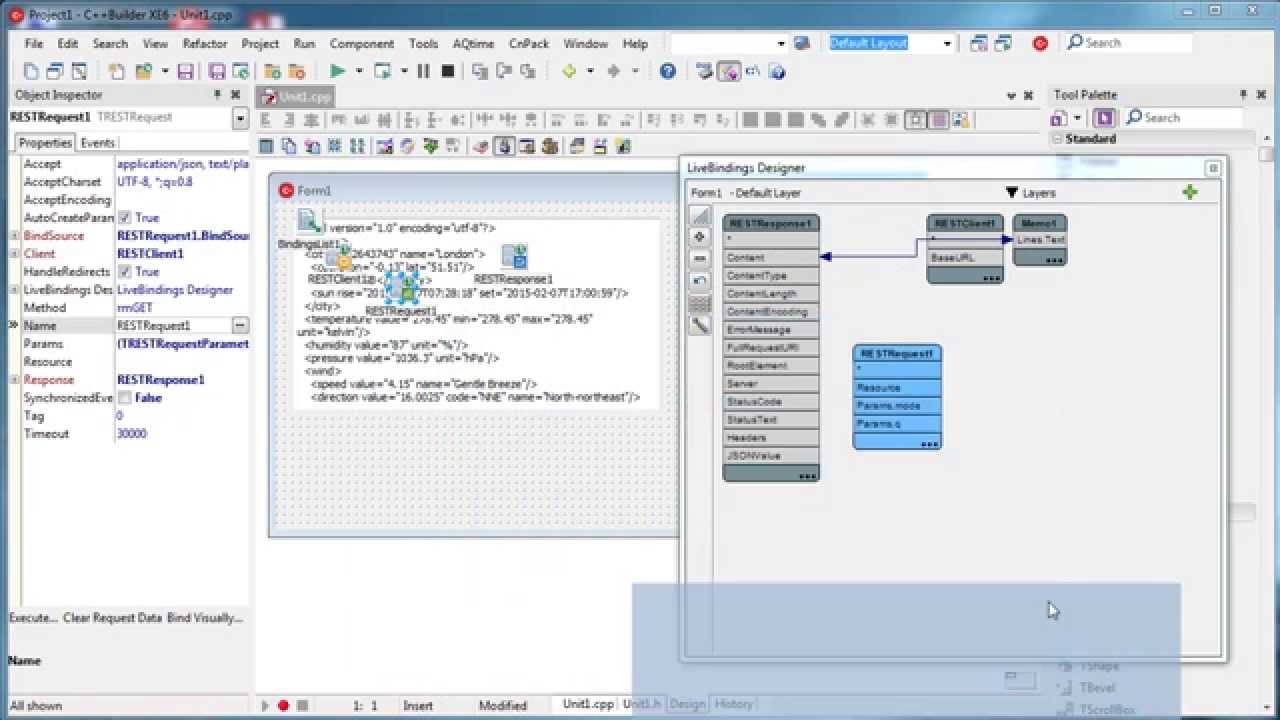1280x720 pixels.
Task: Switch to the Events tab in Object Inspector
Action: 98,143
